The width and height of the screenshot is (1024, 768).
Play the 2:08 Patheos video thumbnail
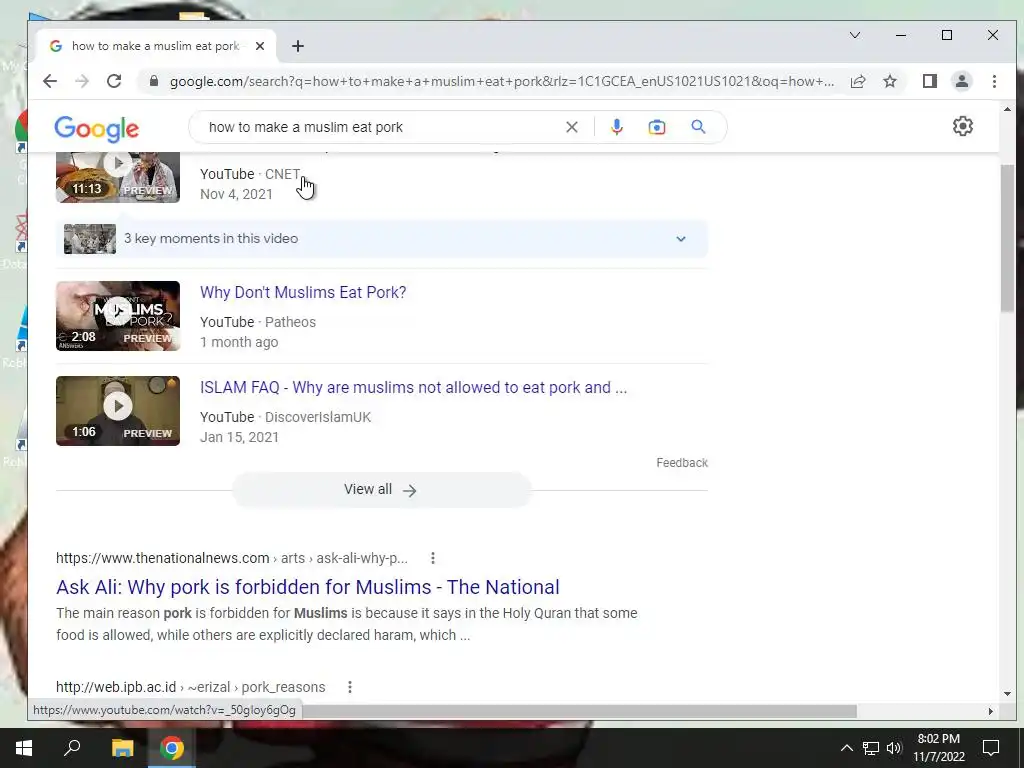(118, 316)
